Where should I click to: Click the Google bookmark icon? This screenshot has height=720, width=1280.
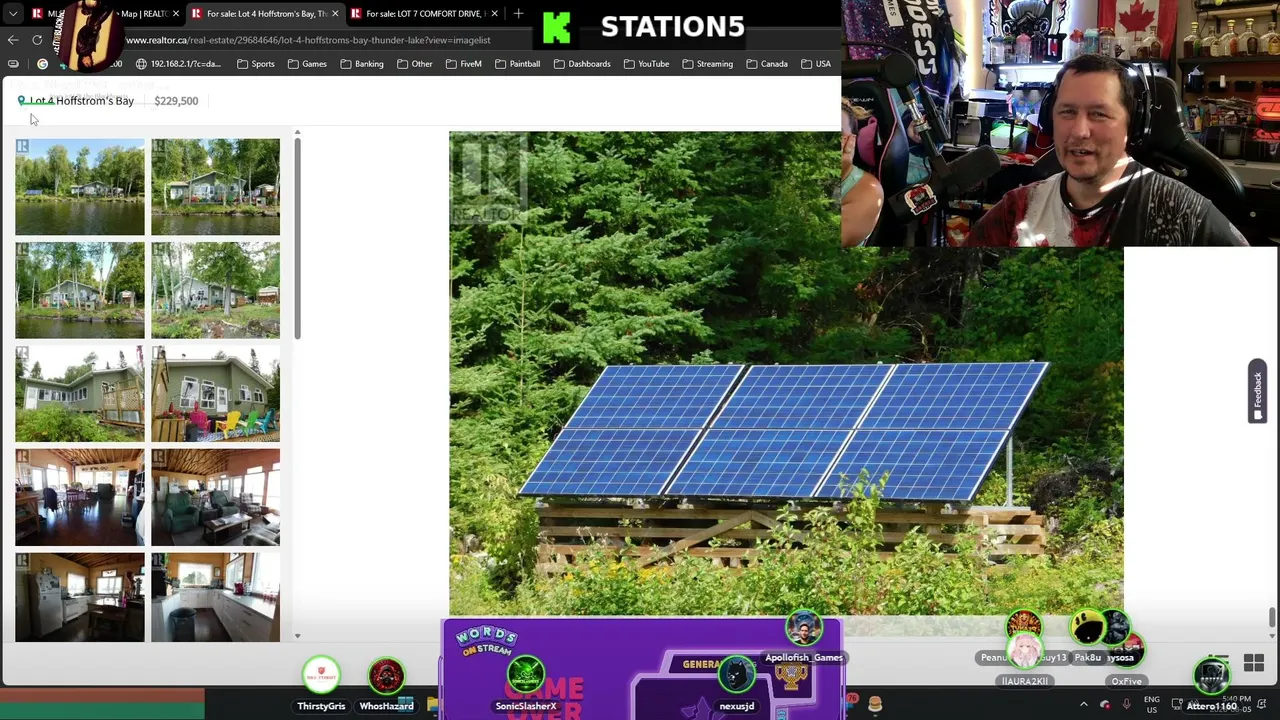42,64
